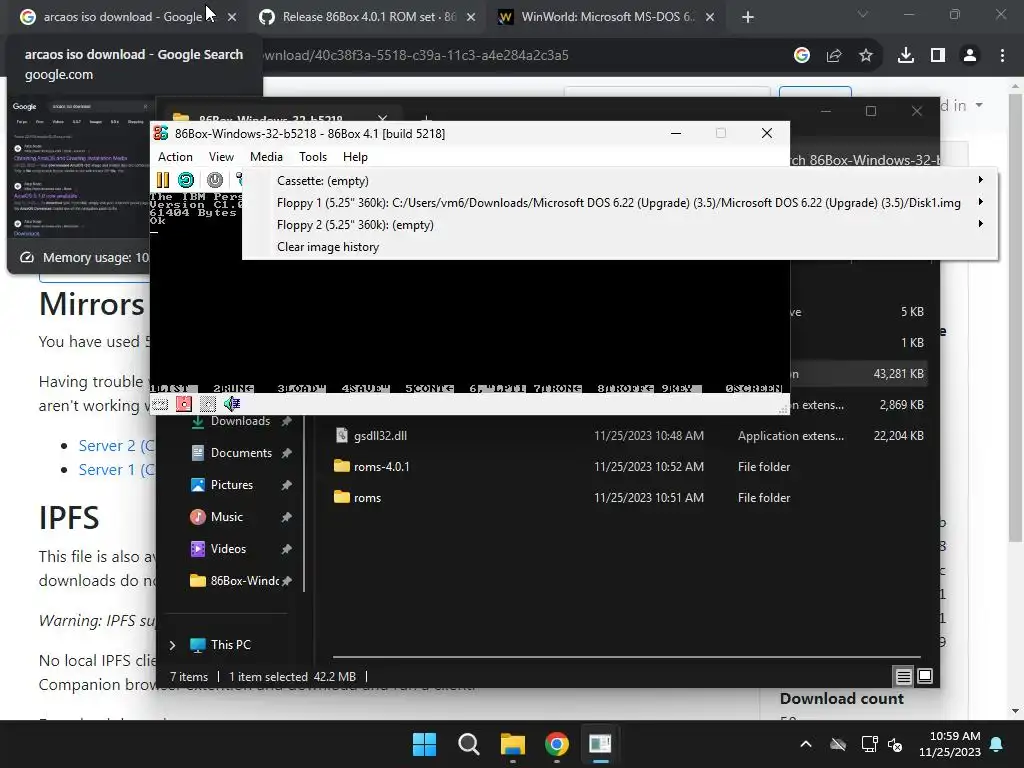
Task: Switch to WinWorld Microsoft MS-DOS tab
Action: pos(607,17)
